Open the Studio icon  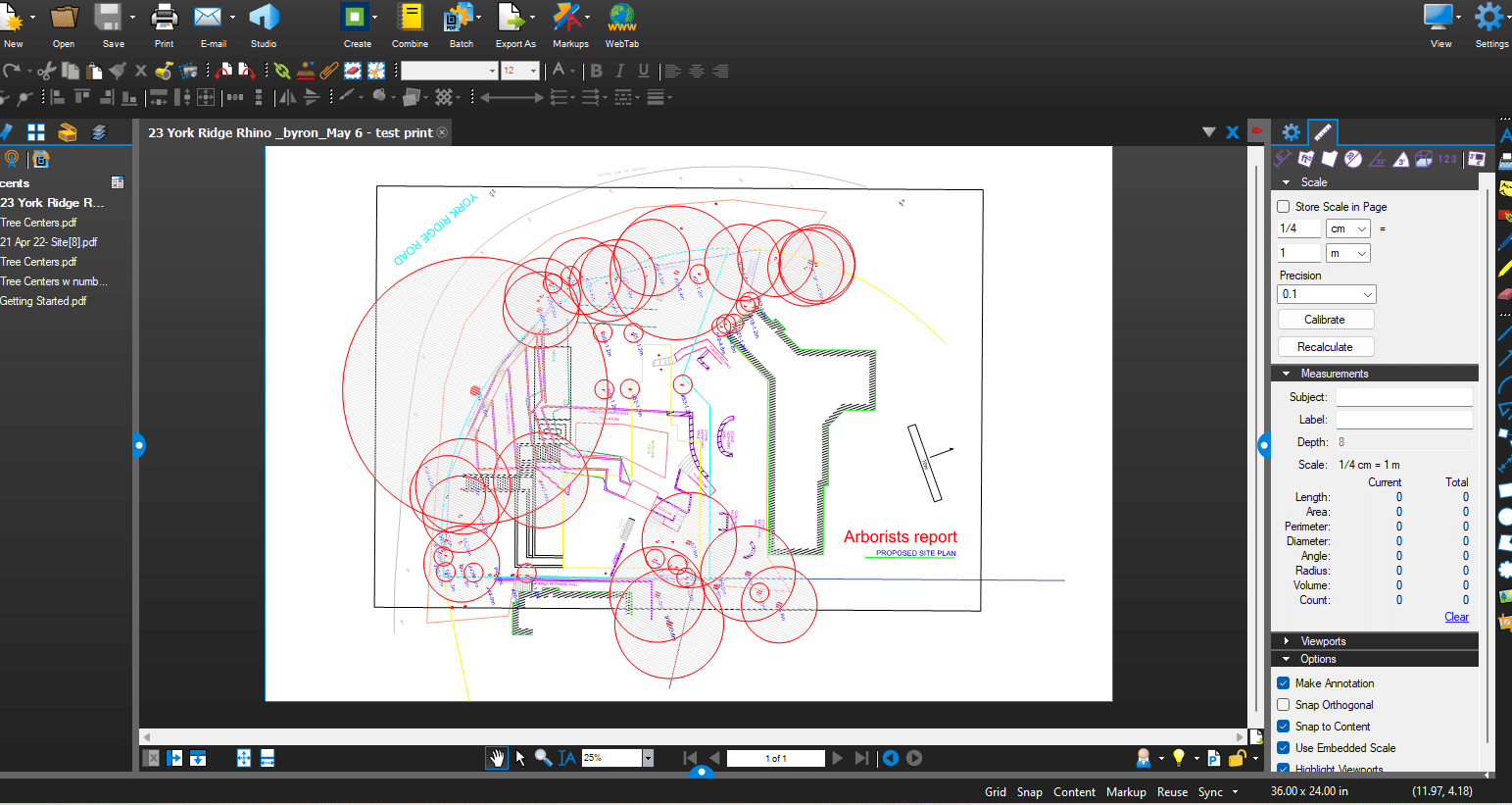tap(264, 18)
